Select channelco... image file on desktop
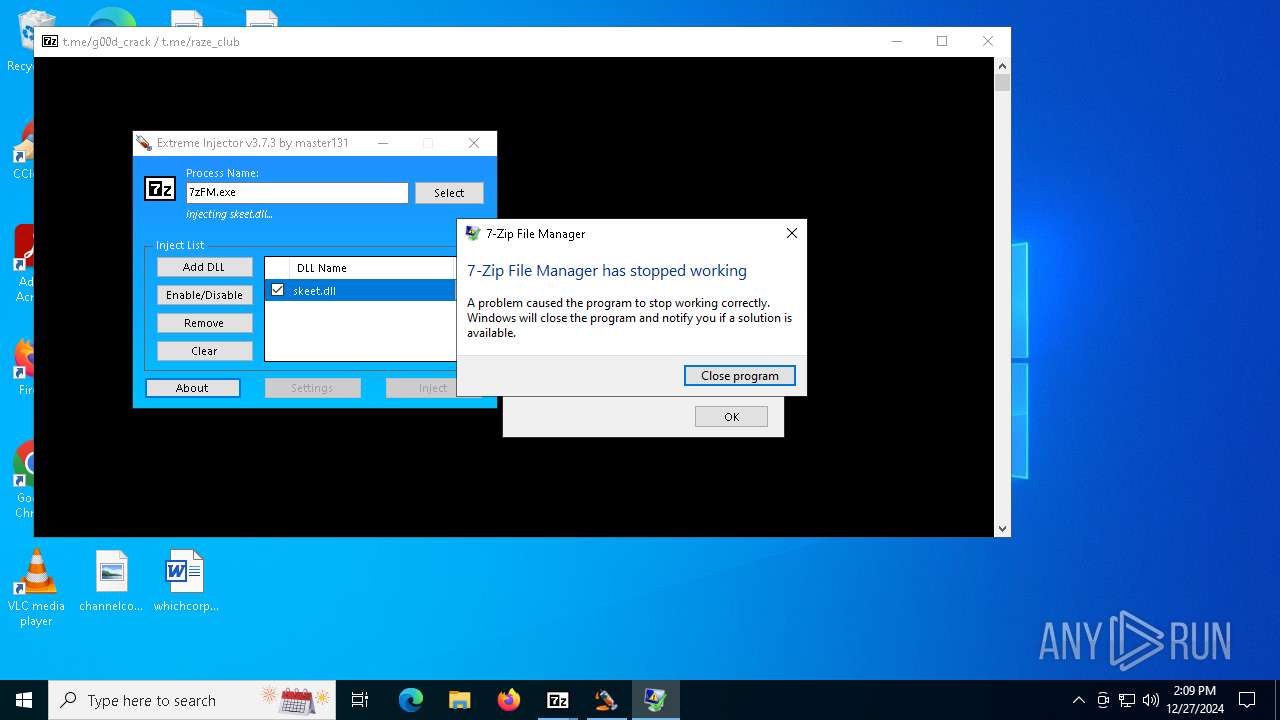The image size is (1280, 720). pyautogui.click(x=111, y=581)
